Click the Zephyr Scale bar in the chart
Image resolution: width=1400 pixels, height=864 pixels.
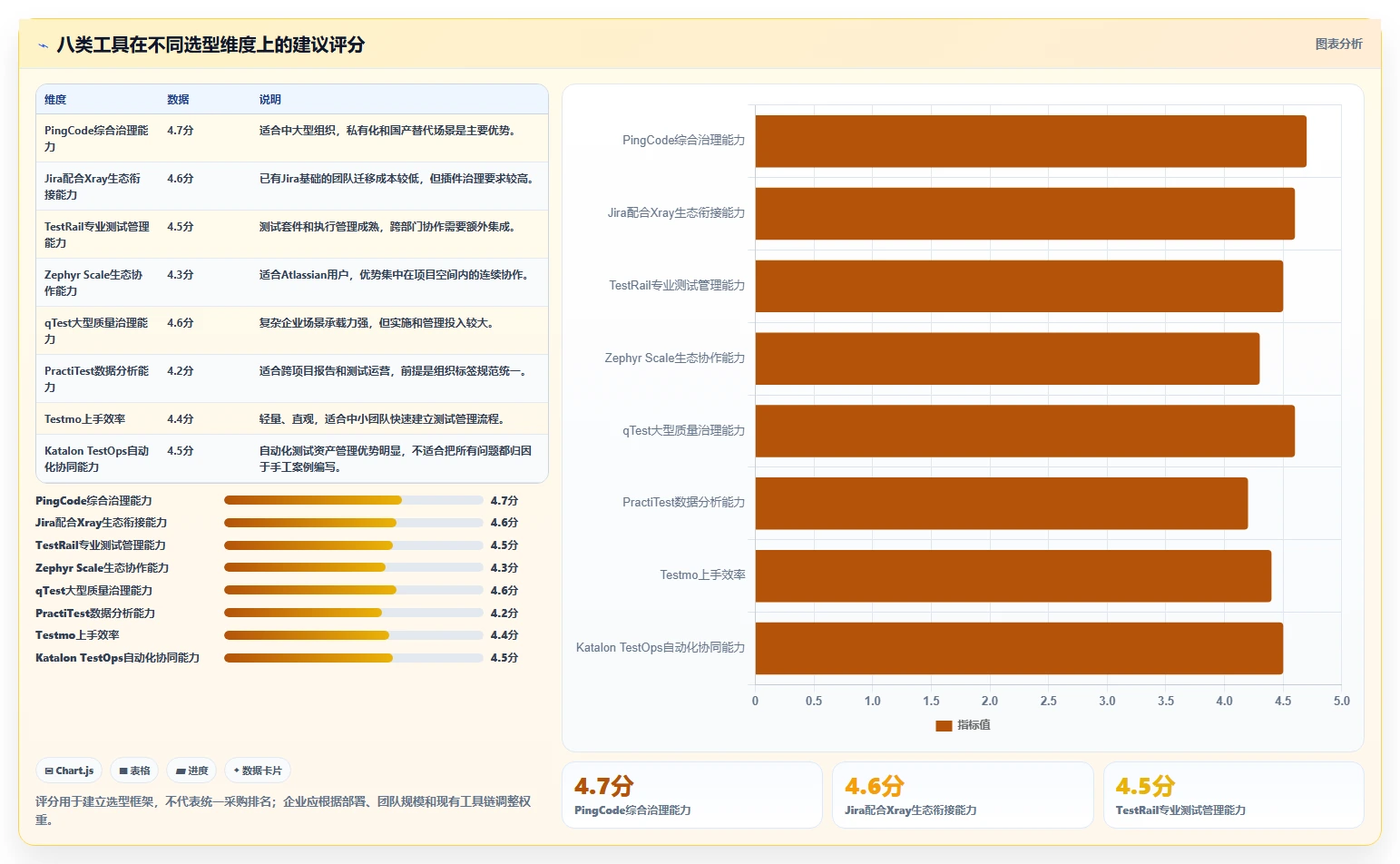1007,358
